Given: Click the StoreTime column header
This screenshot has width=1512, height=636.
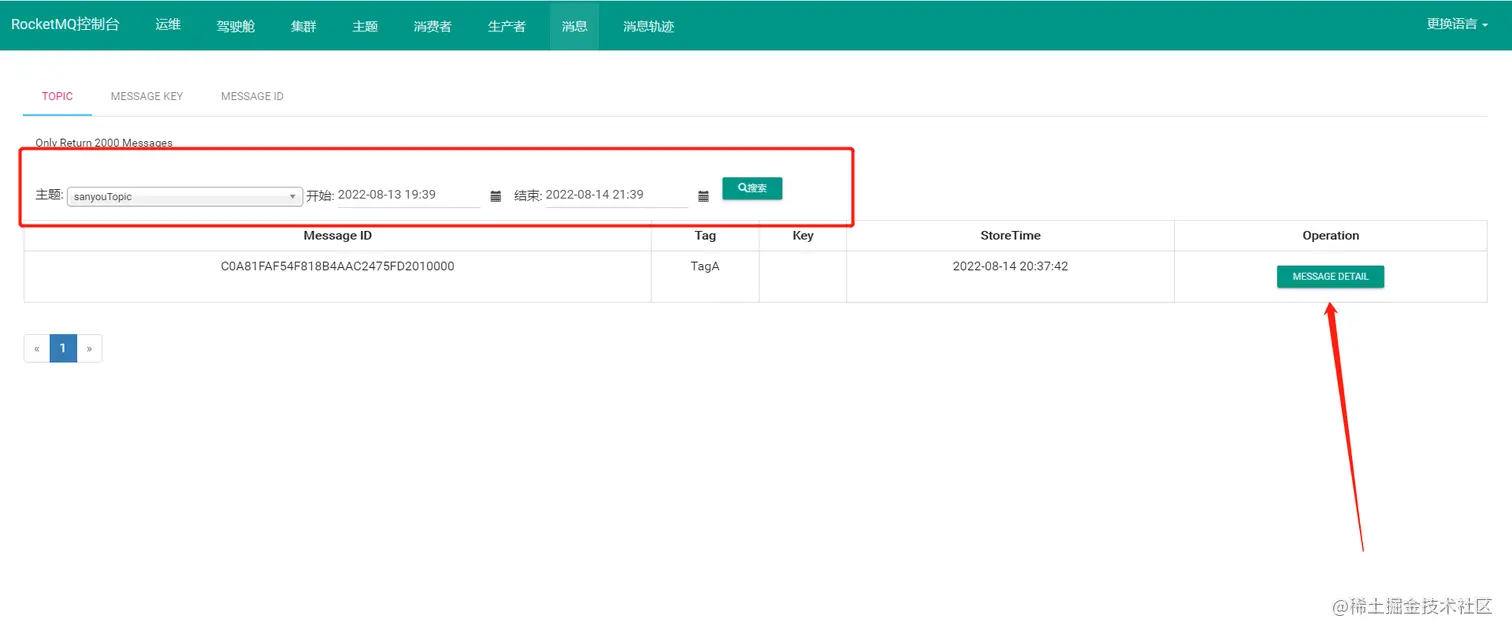Looking at the screenshot, I should [1010, 236].
